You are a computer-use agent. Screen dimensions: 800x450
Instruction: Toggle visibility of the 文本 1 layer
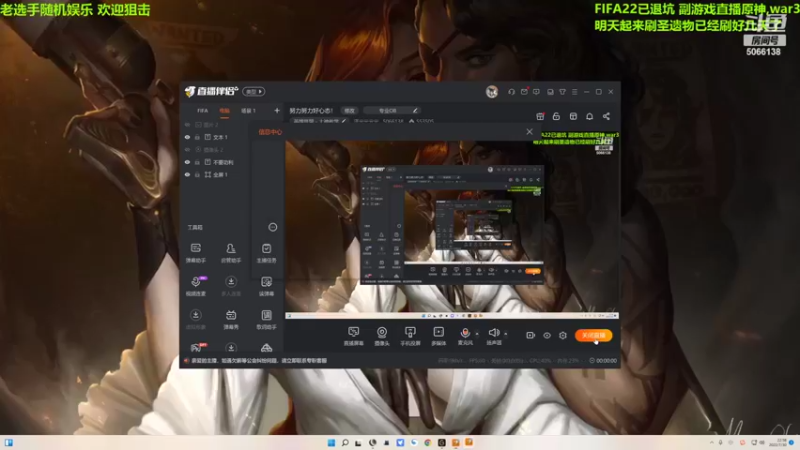point(187,137)
